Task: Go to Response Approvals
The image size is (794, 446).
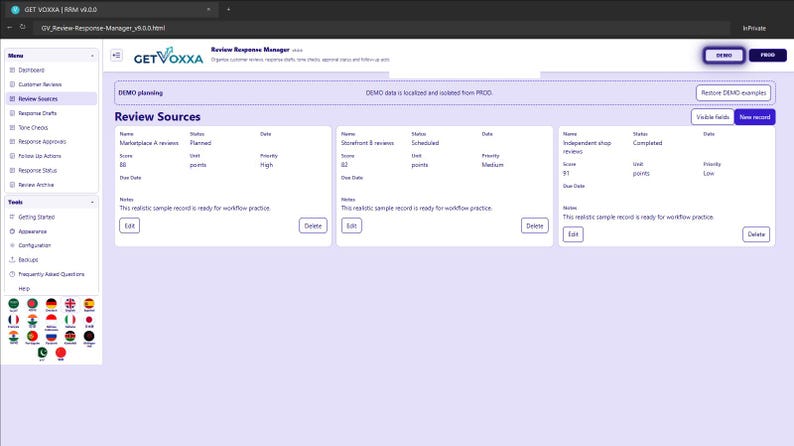Action: (51, 142)
